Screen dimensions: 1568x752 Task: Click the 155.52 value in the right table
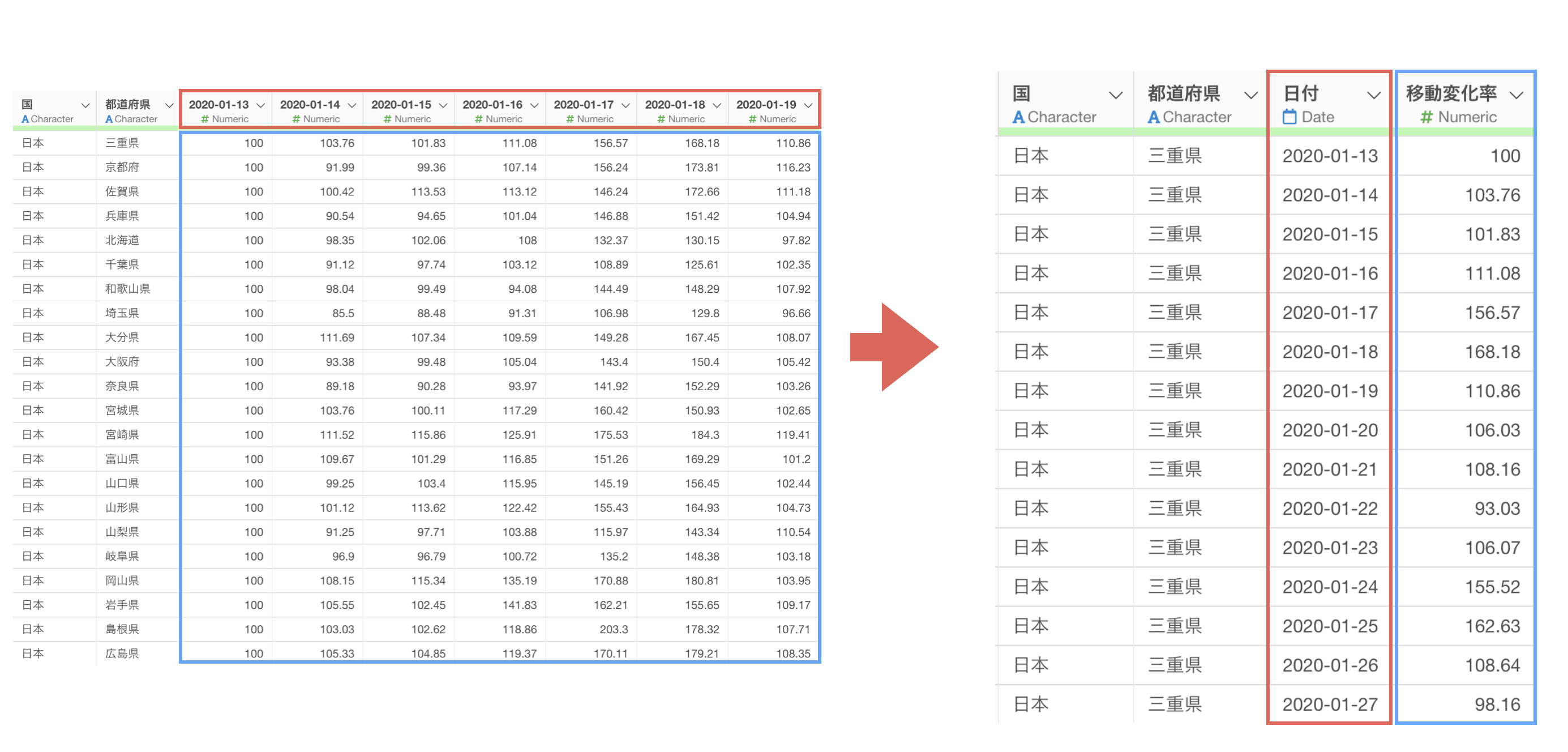click(1493, 587)
